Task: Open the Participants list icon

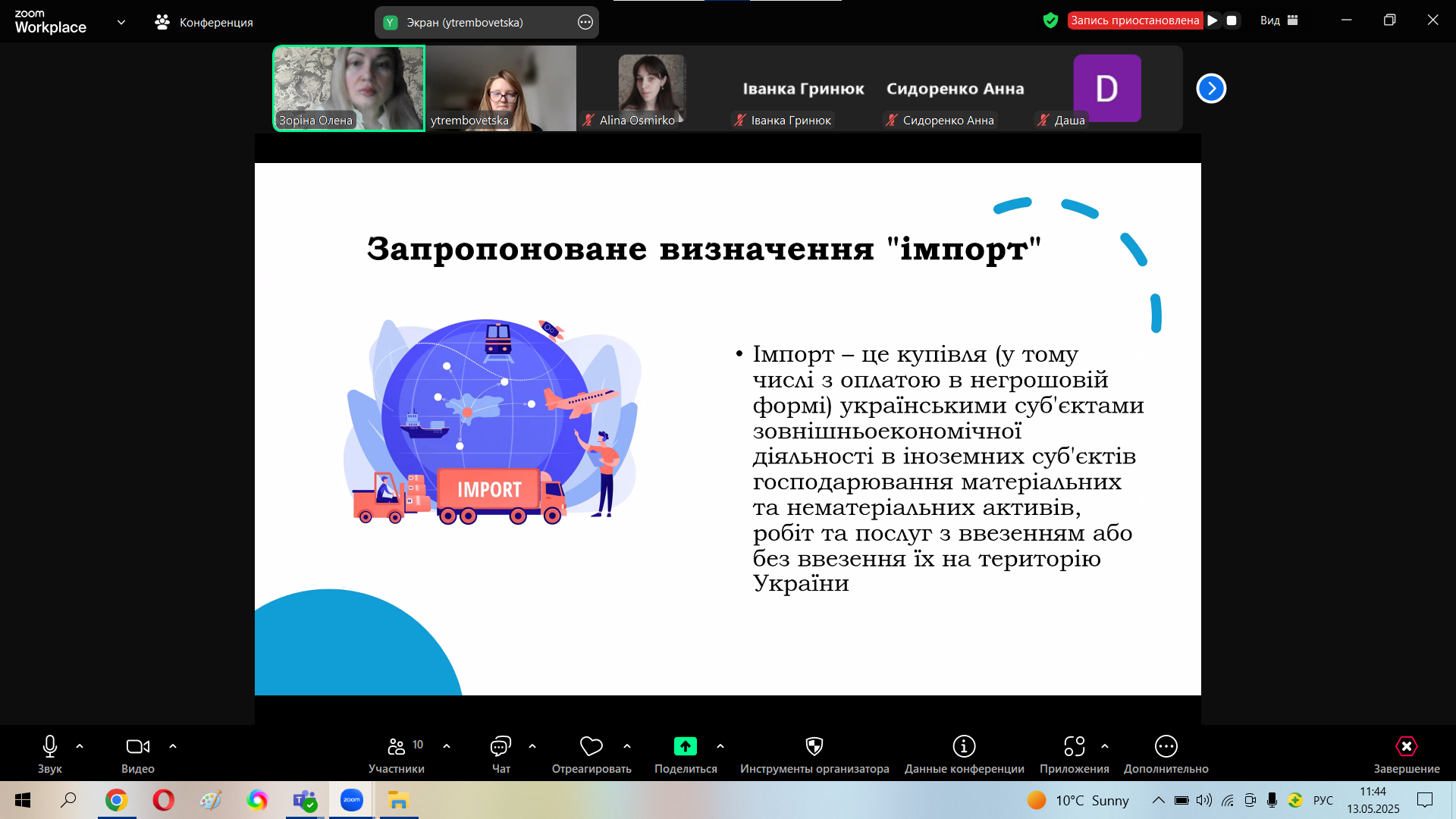Action: click(x=396, y=747)
